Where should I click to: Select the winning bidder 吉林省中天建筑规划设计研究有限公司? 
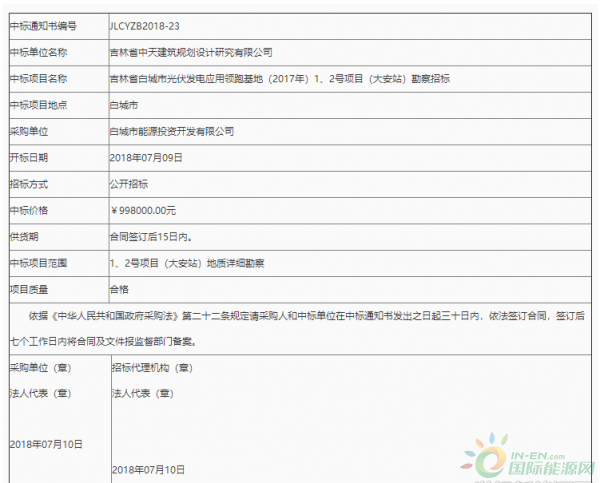[190, 51]
